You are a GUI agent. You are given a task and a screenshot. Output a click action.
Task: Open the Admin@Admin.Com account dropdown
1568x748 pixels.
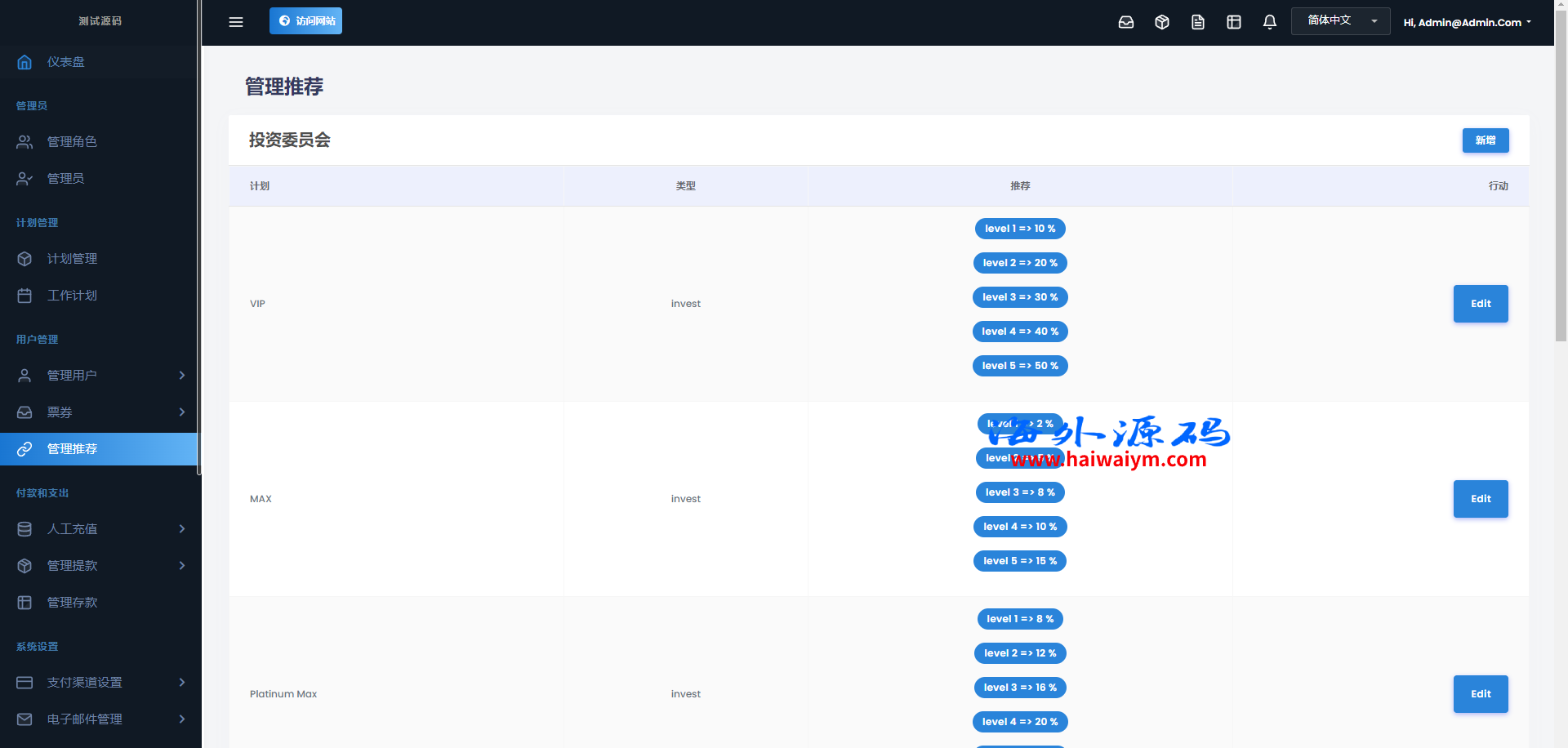pos(1467,23)
